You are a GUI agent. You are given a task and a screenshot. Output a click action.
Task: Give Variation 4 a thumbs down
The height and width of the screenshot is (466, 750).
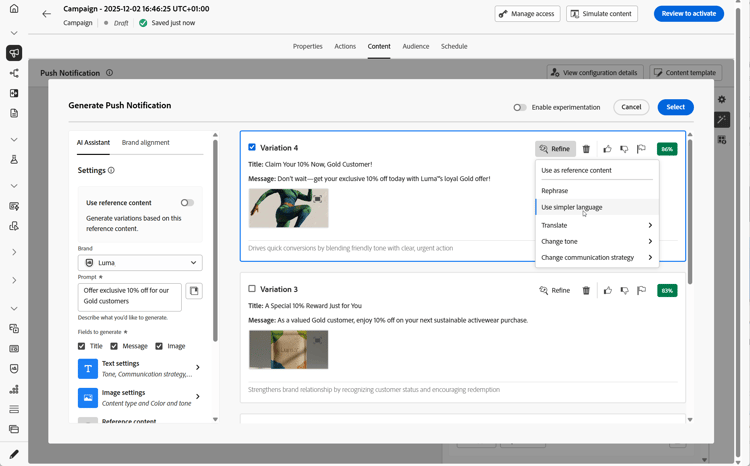tap(624, 149)
